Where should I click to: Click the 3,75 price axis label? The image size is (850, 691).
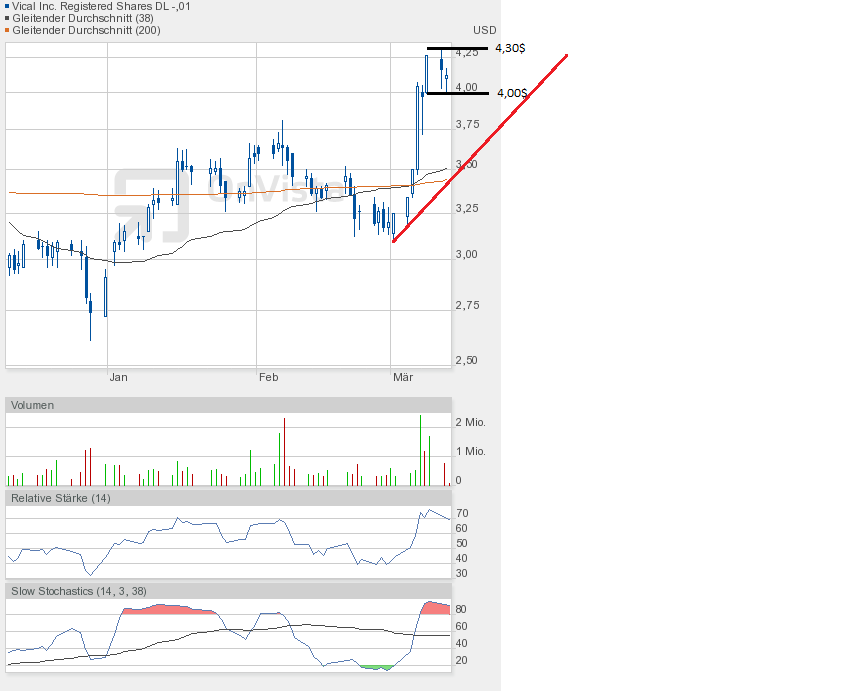467,125
